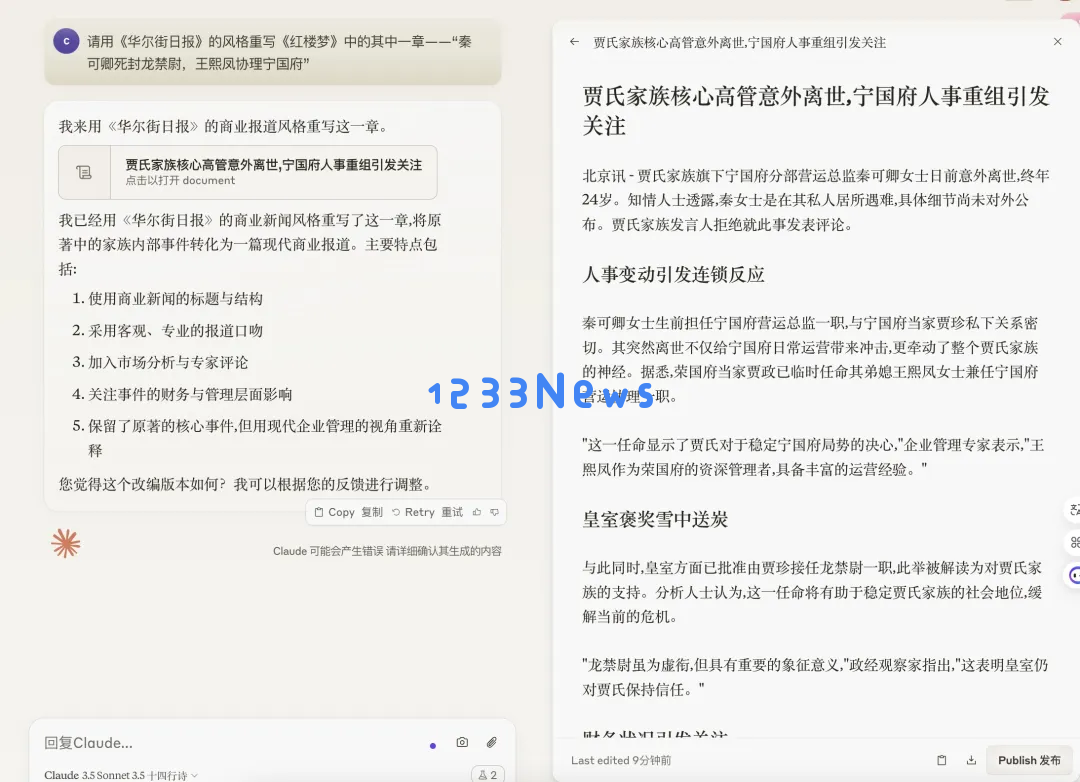
Task: Click the line 您觉得这个改编版本如何
Action: 248,484
